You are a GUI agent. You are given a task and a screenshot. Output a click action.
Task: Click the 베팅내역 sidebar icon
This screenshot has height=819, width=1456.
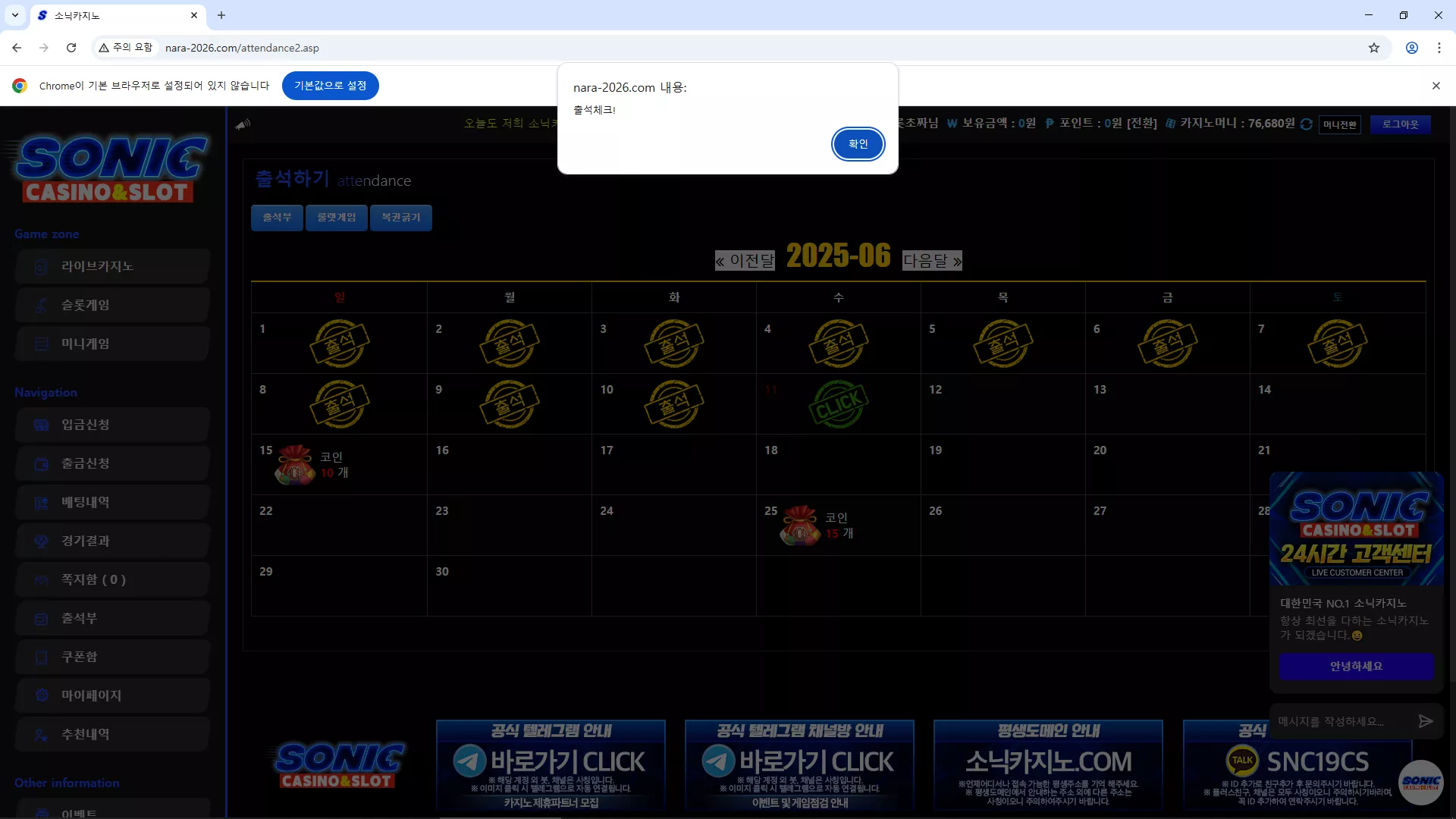(42, 503)
